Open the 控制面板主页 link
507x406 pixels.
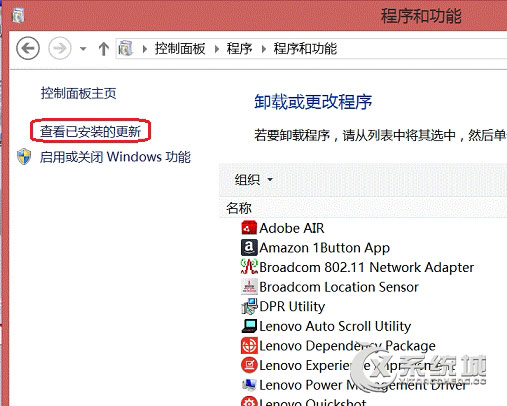click(78, 93)
